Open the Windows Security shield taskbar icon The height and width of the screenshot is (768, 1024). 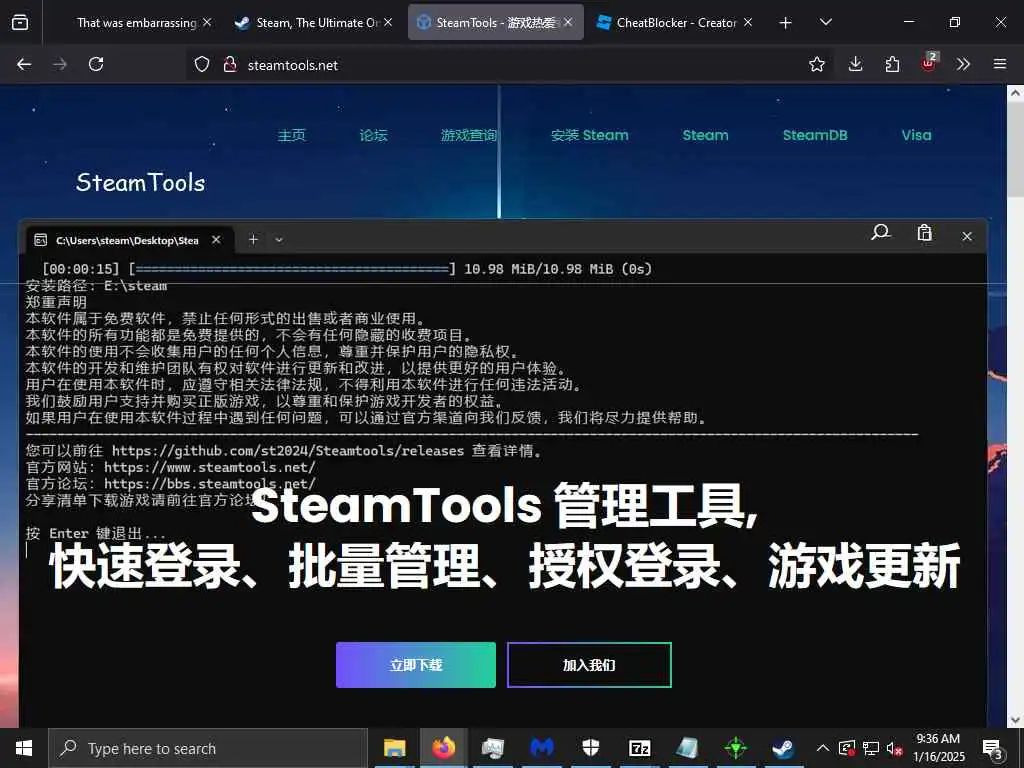click(590, 748)
